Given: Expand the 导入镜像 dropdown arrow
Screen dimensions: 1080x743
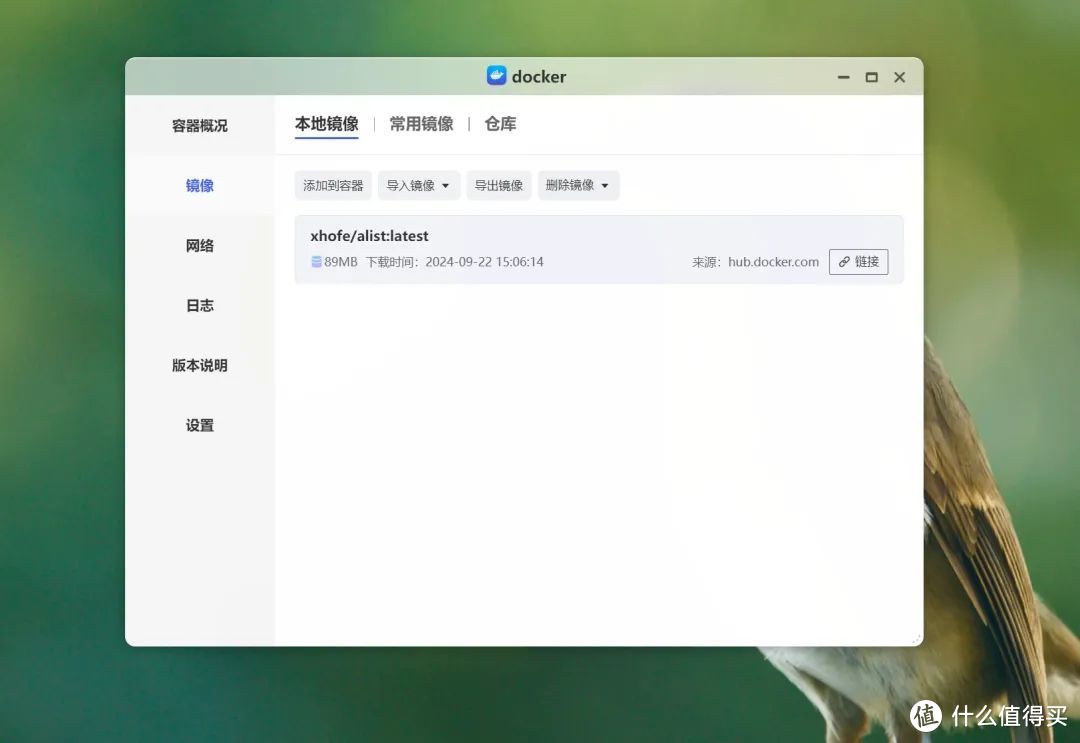Looking at the screenshot, I should tap(446, 185).
